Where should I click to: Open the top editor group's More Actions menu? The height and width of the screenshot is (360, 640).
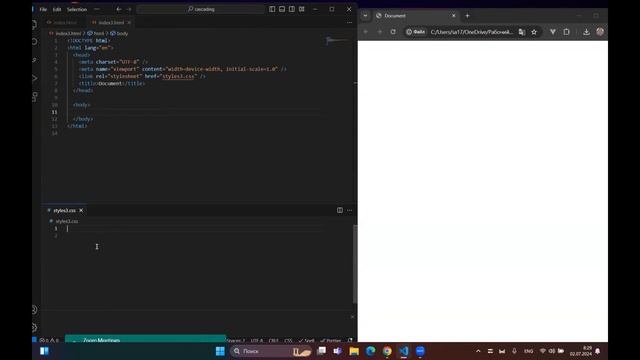[x=349, y=22]
